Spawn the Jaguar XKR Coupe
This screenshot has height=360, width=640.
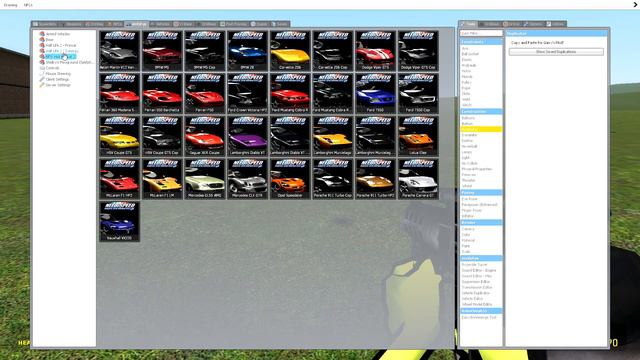(x=204, y=136)
